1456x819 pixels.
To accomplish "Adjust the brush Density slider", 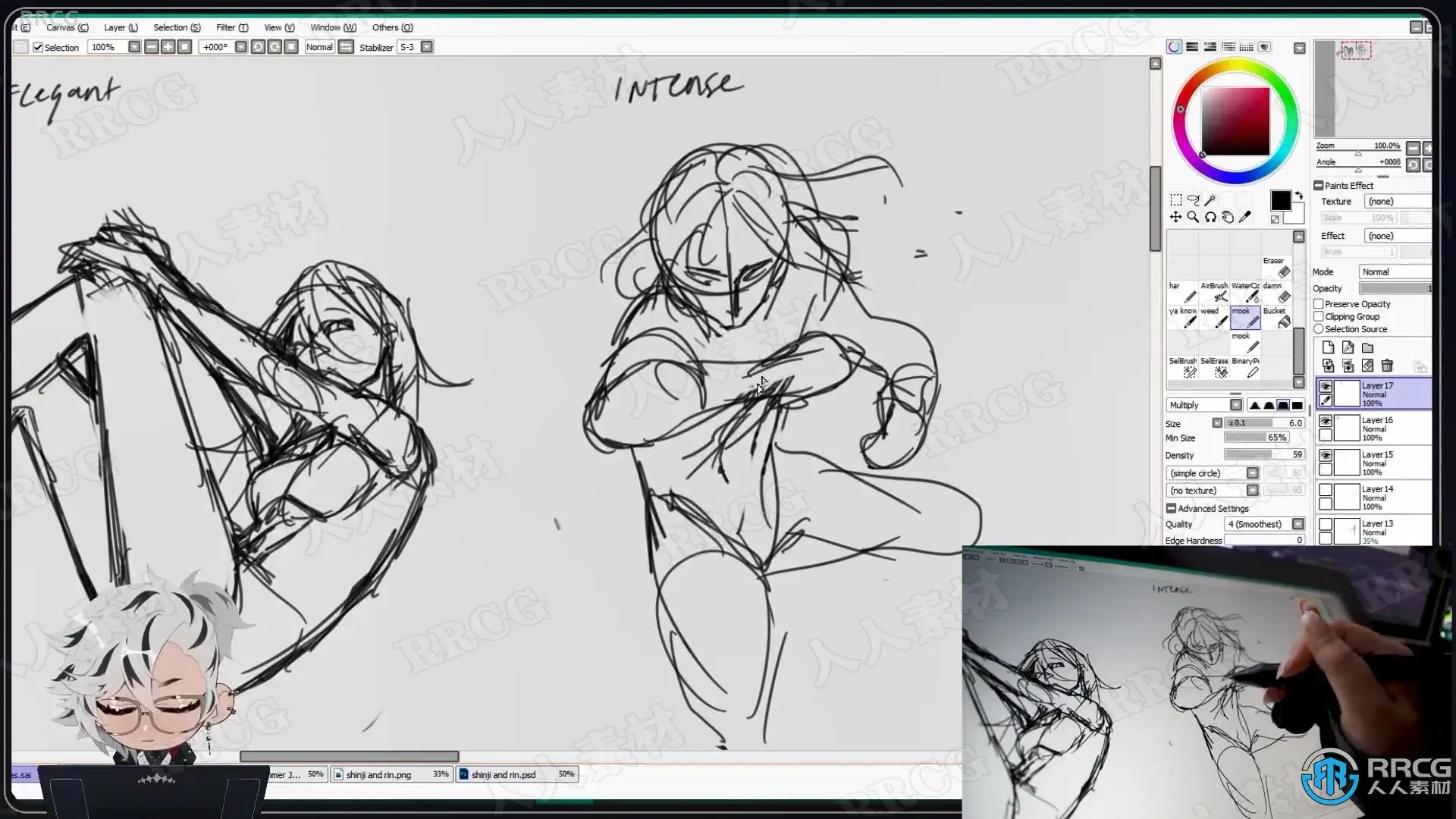I will click(1263, 455).
